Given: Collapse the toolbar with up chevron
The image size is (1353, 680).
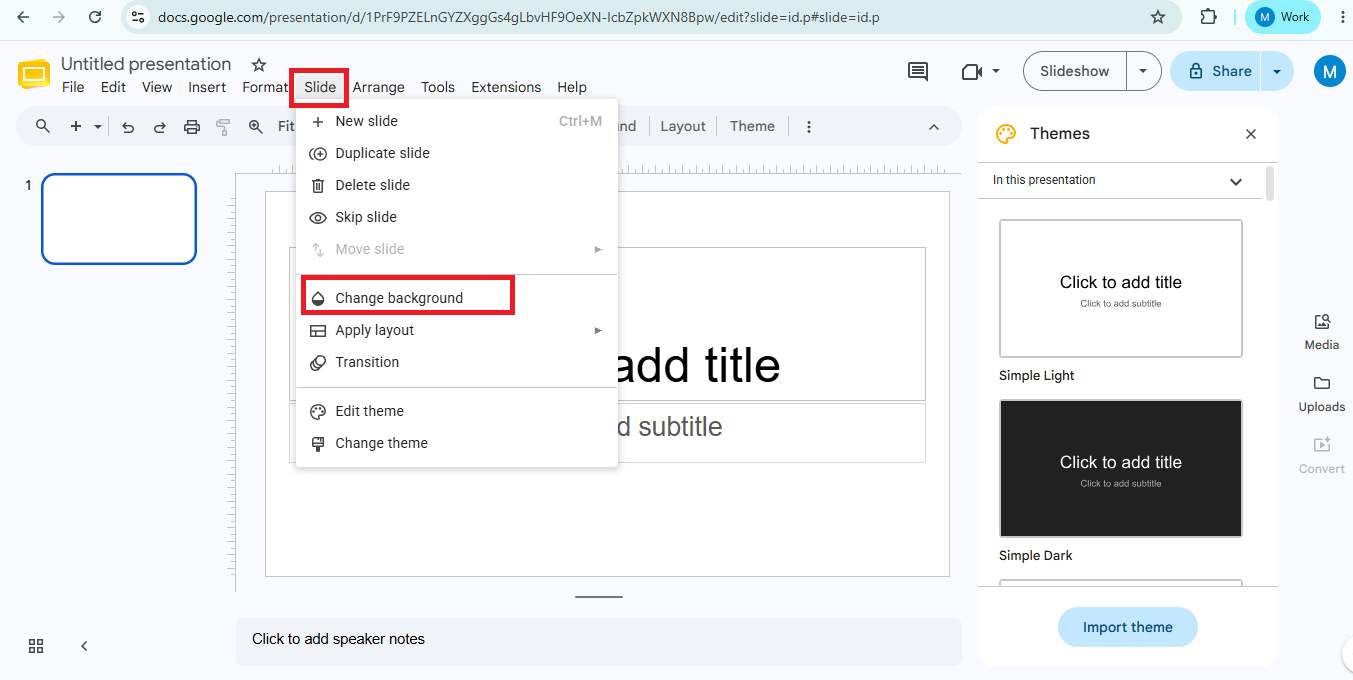Looking at the screenshot, I should [934, 126].
